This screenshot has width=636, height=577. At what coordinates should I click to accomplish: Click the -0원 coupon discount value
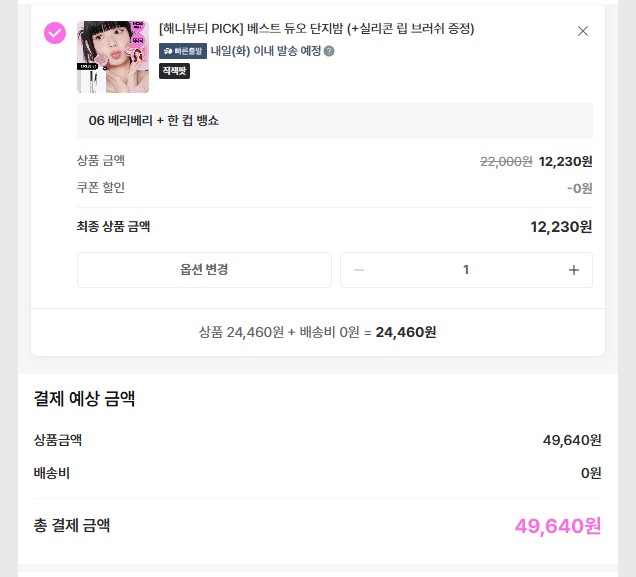[x=580, y=189]
